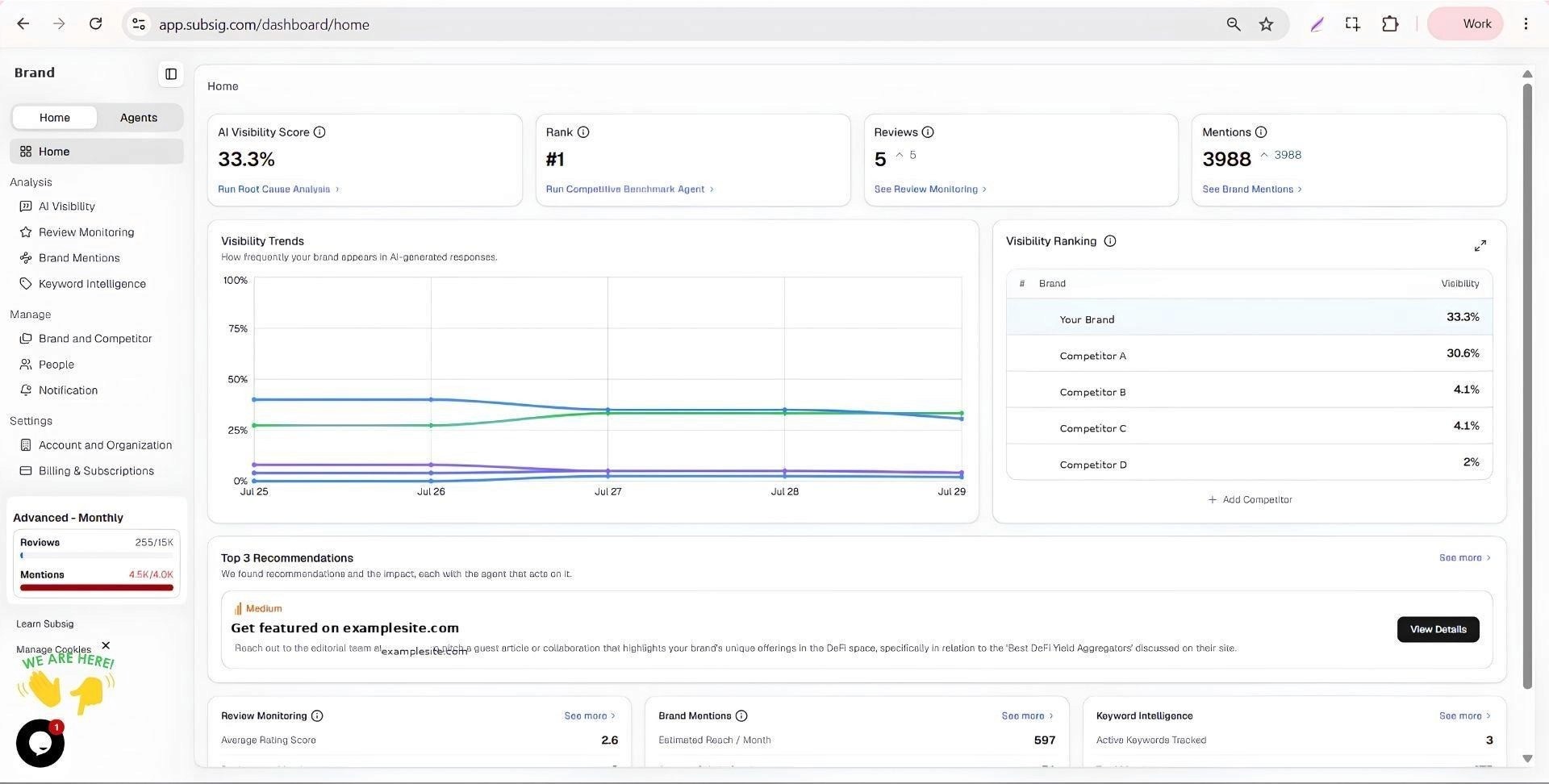
Task: Collapse the sidebar with the panel icon
Action: (171, 74)
